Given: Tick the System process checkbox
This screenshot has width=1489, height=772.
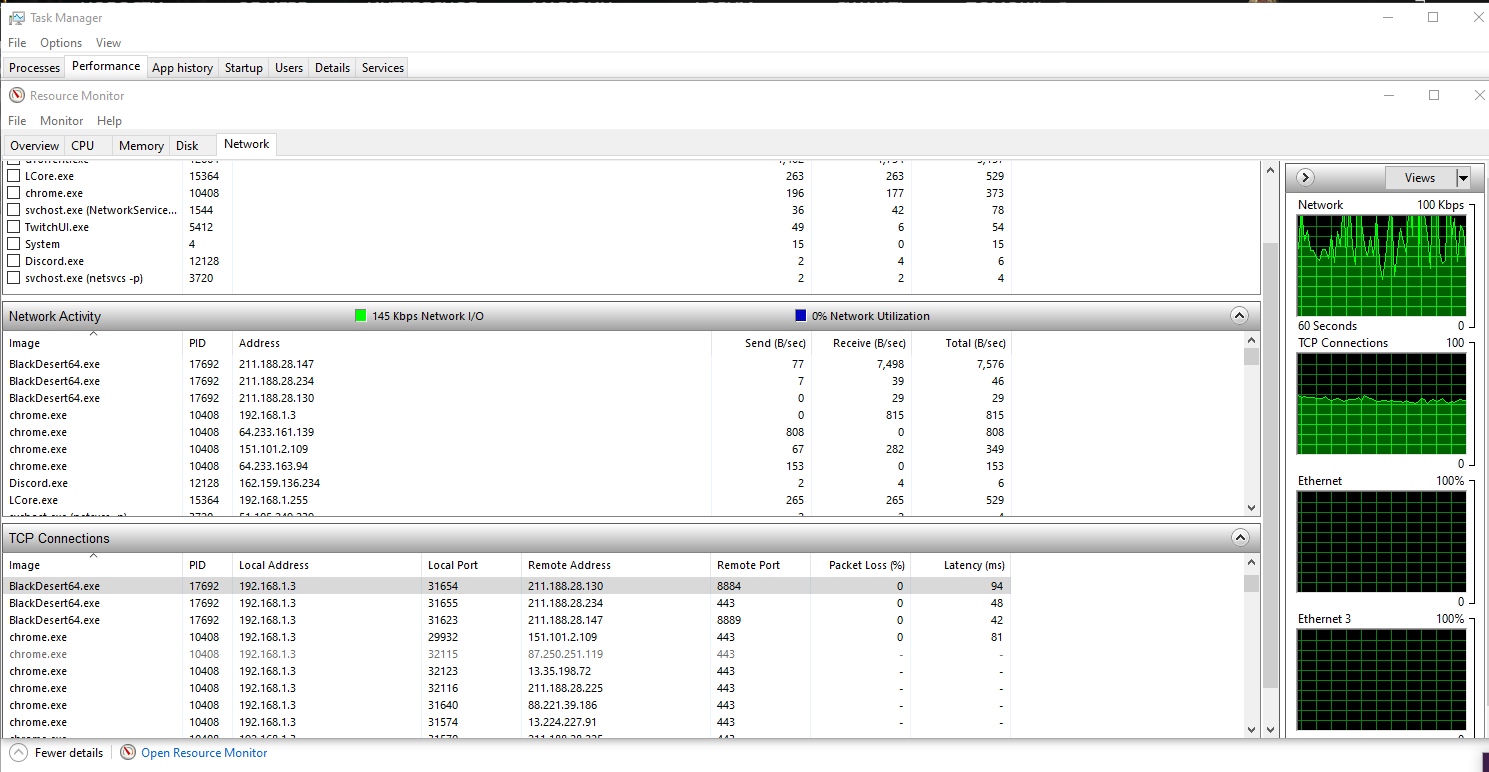Looking at the screenshot, I should (14, 244).
